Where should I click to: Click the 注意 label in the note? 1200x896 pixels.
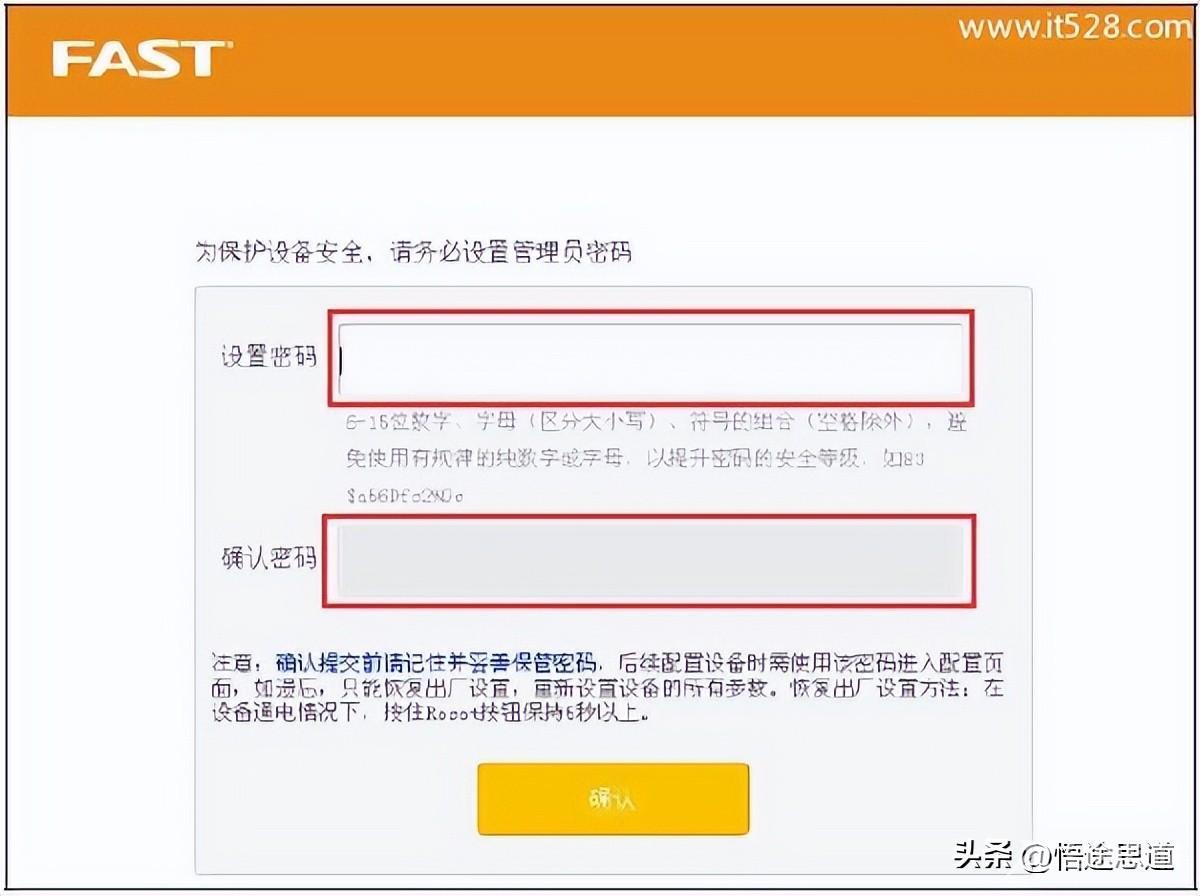click(x=229, y=662)
